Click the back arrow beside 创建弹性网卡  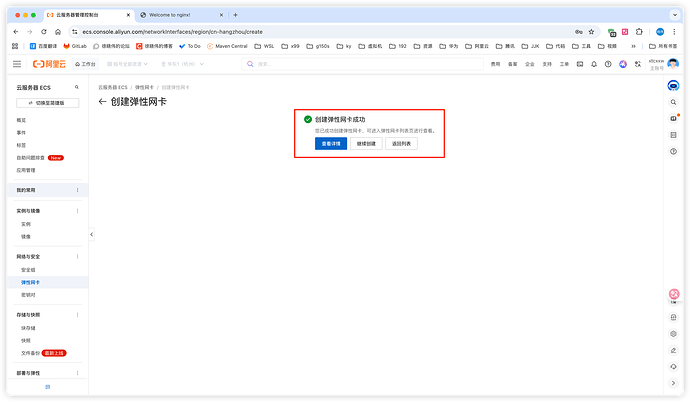102,102
